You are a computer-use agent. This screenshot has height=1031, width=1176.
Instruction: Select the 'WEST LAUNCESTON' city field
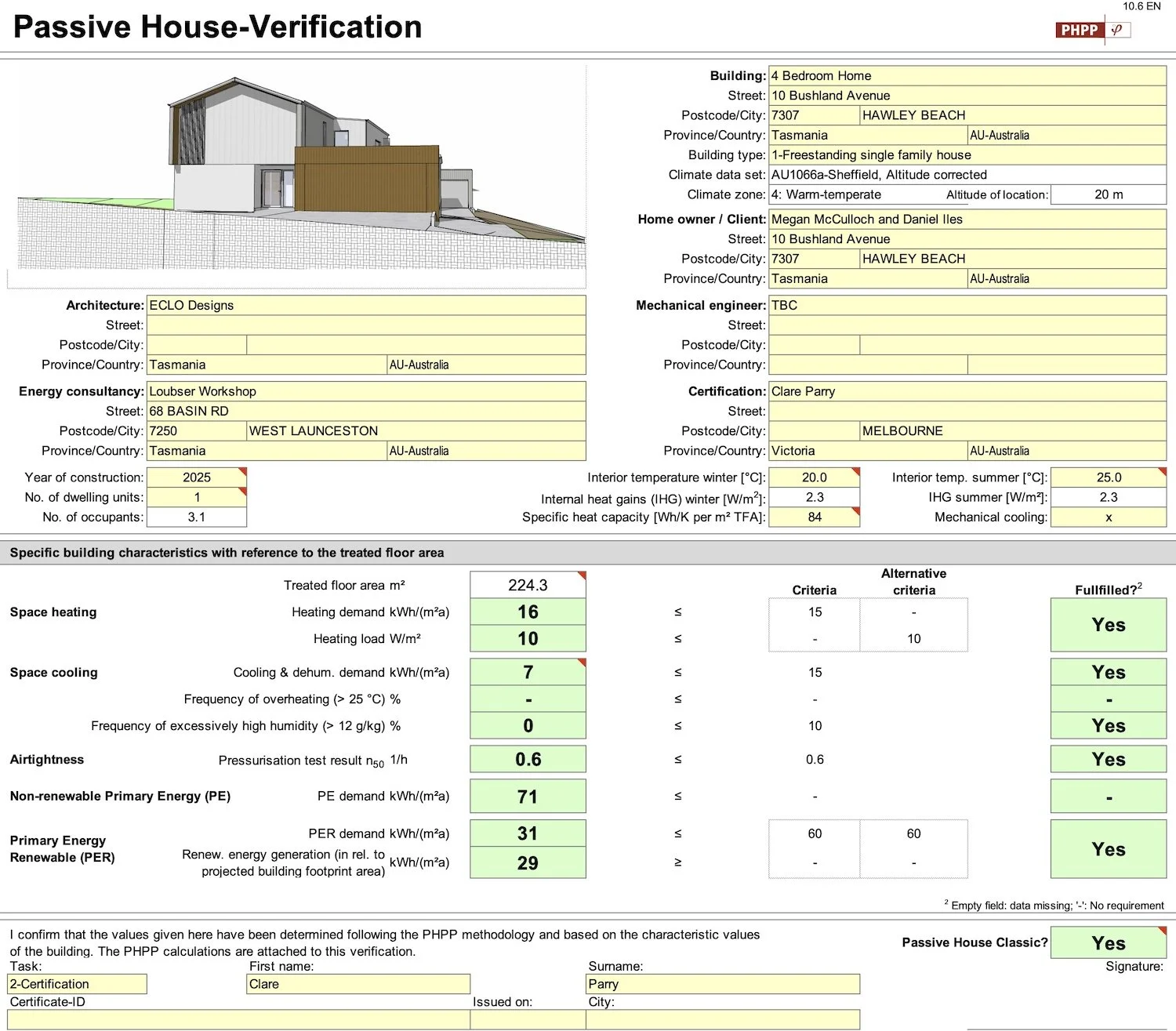click(x=416, y=431)
